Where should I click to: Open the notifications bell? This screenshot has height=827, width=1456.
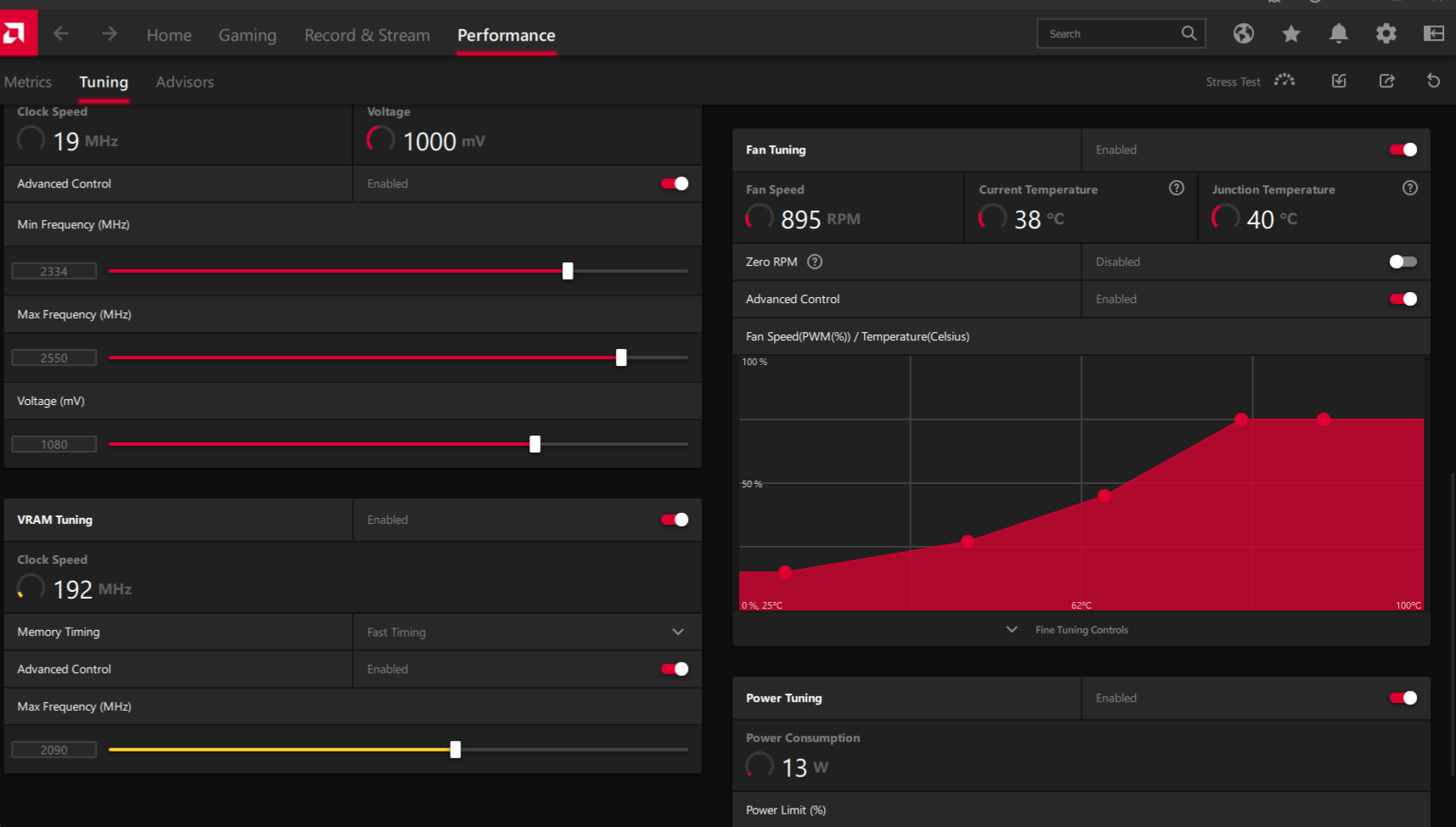(1339, 34)
